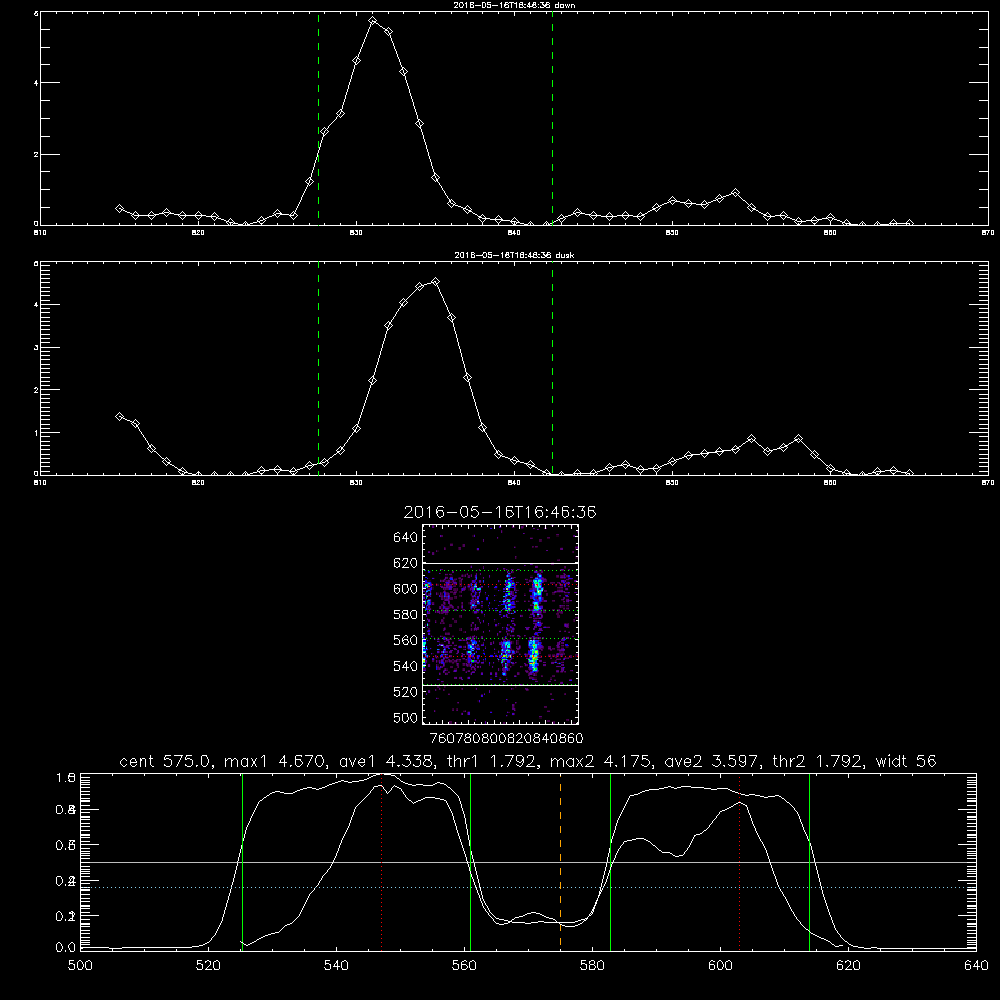
Task: Click the green vertical line near 614 in bottom plot
Action: (809, 861)
